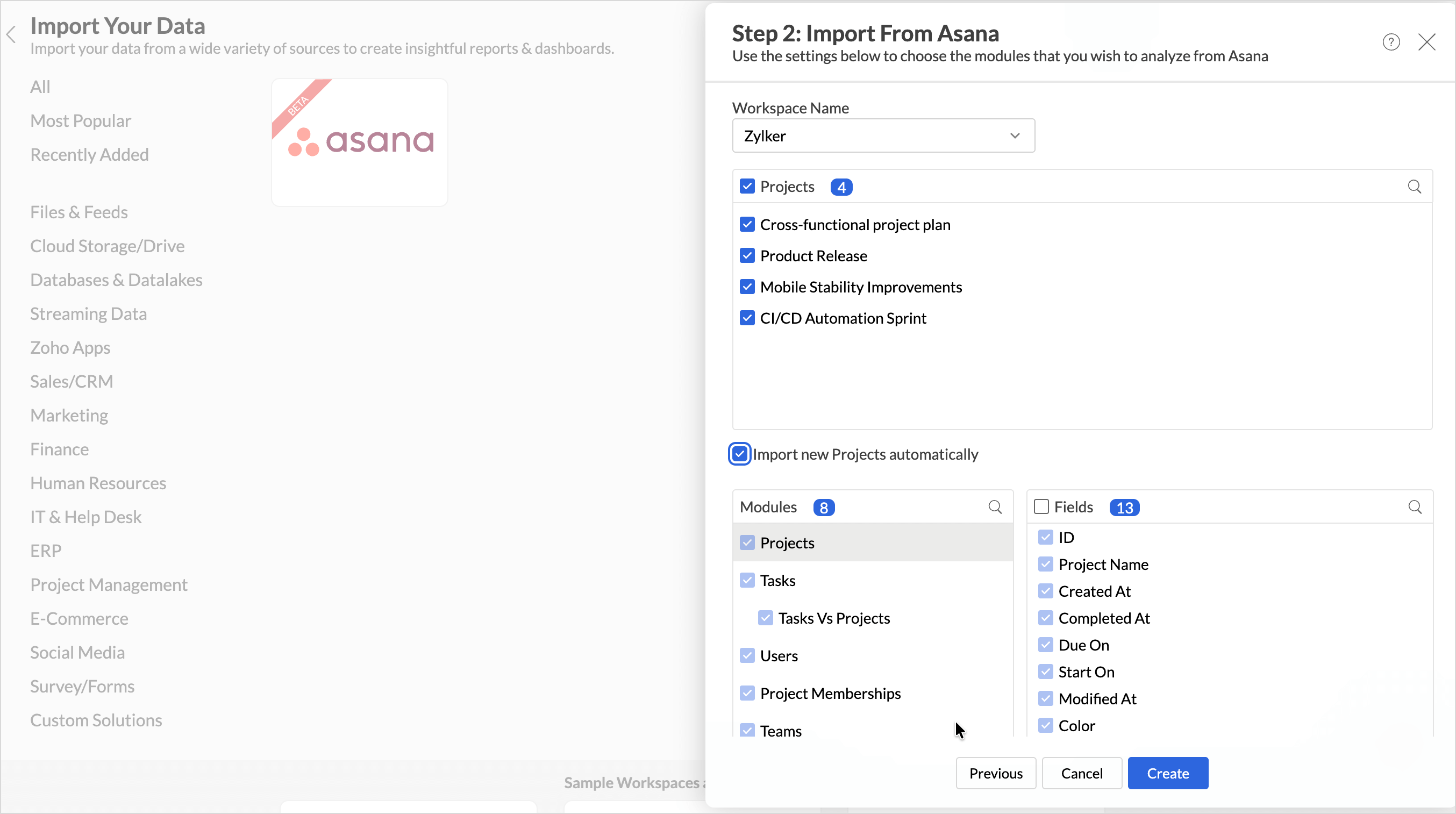
Task: Open the Most Popular category
Action: (80, 120)
